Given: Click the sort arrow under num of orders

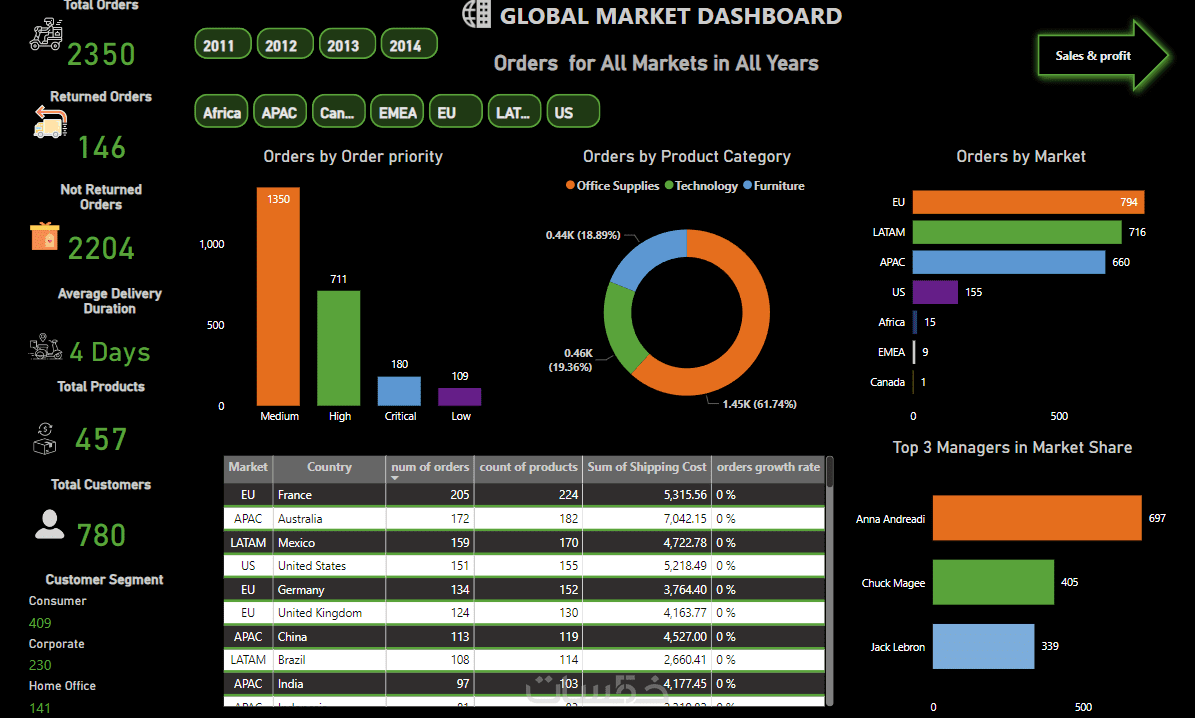Looking at the screenshot, I should pyautogui.click(x=395, y=478).
